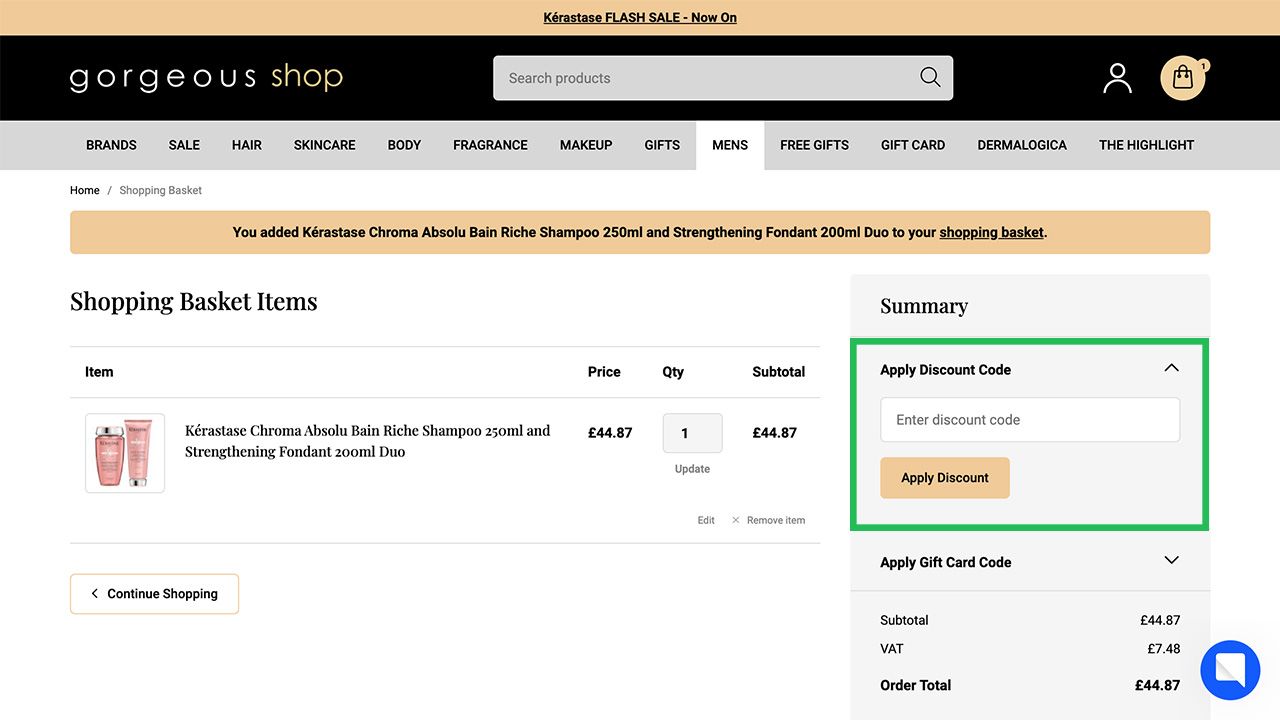This screenshot has height=720, width=1280.
Task: Collapse the Apply Discount Code section
Action: click(x=1171, y=368)
